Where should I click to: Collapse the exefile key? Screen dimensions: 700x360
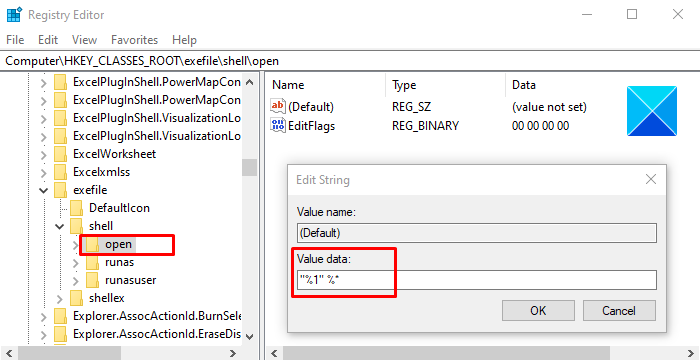tap(43, 190)
